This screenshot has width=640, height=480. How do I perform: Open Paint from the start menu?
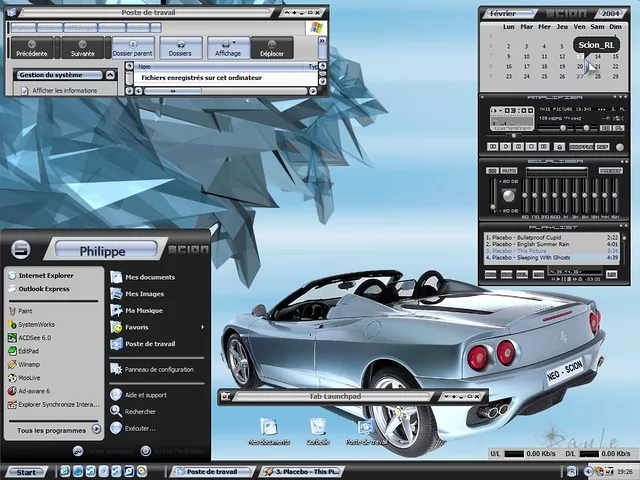25,311
